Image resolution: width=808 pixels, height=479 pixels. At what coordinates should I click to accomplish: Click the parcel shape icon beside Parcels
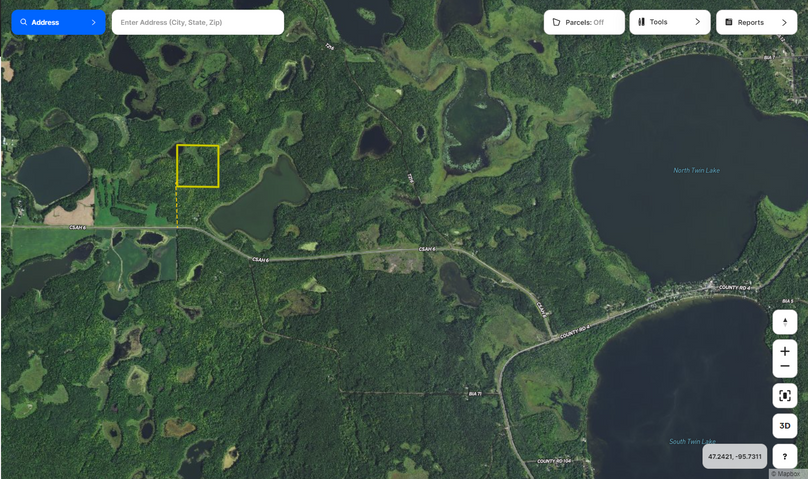(x=556, y=22)
